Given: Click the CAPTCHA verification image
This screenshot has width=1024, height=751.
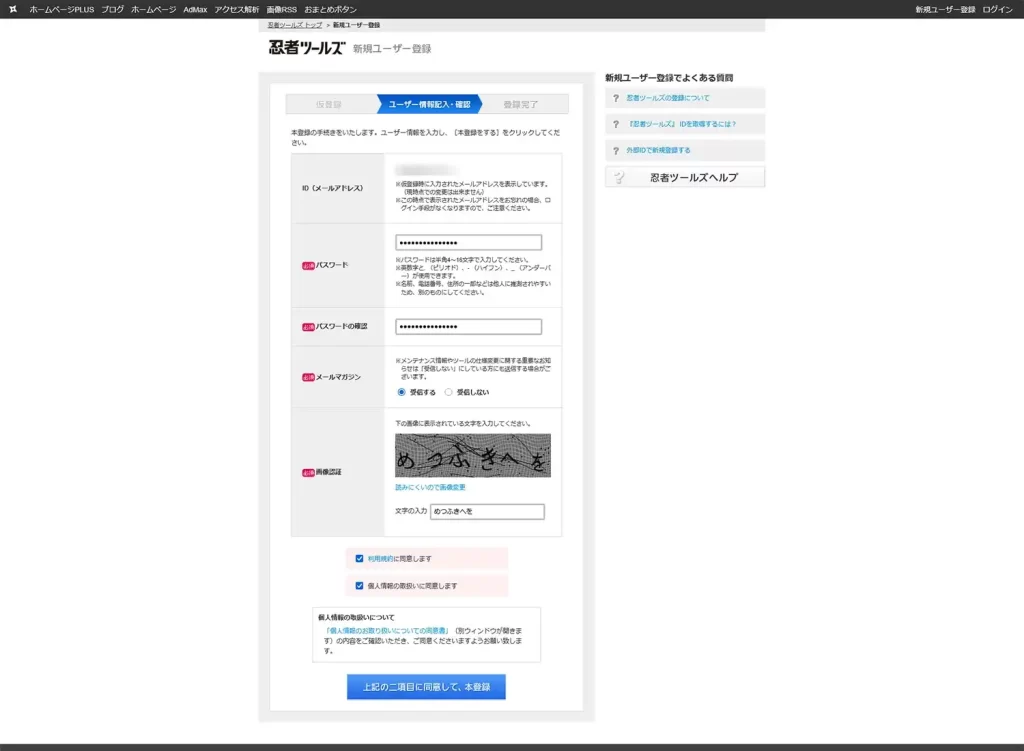Looking at the screenshot, I should [x=472, y=455].
